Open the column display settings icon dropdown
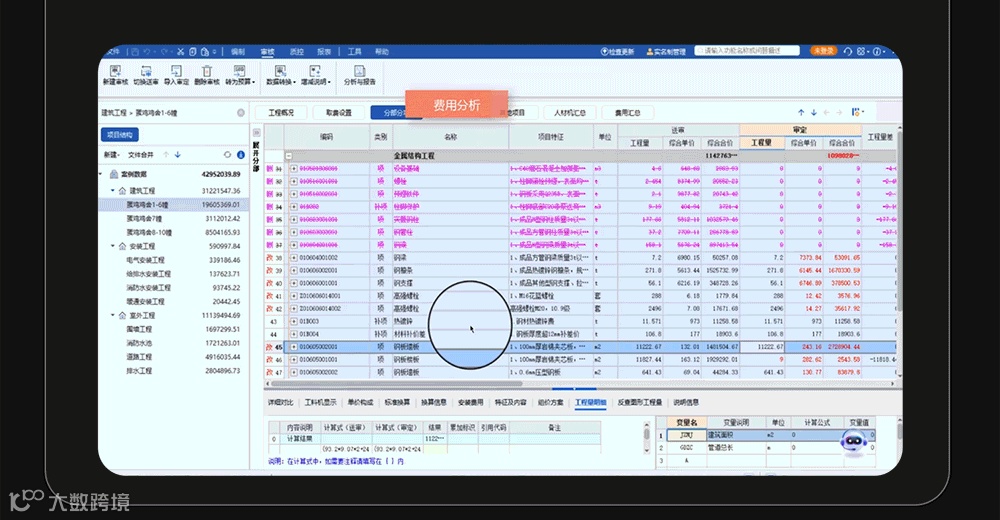The image size is (1000, 520). [857, 112]
